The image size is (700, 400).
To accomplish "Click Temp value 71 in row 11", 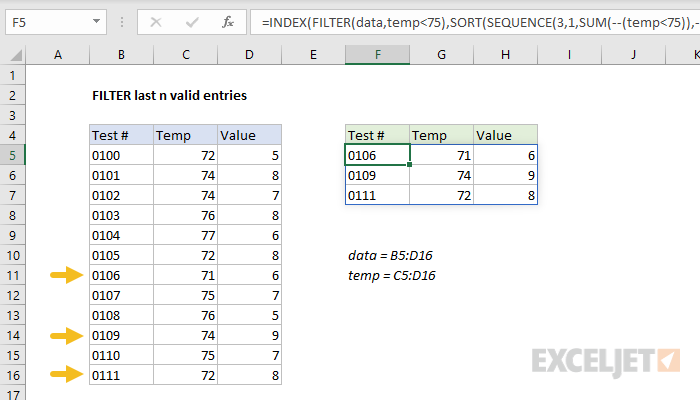I will click(x=186, y=275).
